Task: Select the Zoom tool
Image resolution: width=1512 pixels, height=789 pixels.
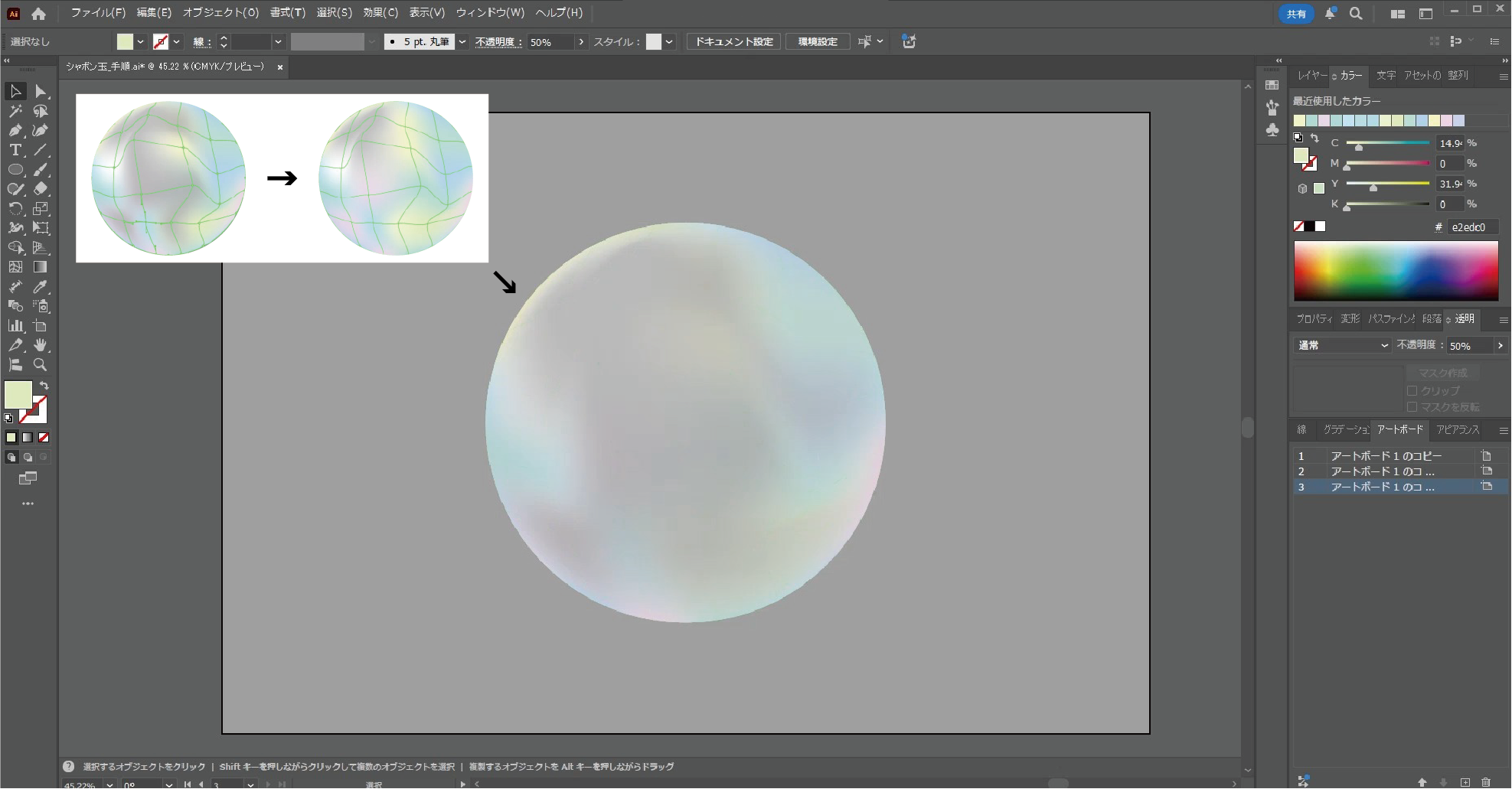Action: [x=41, y=365]
